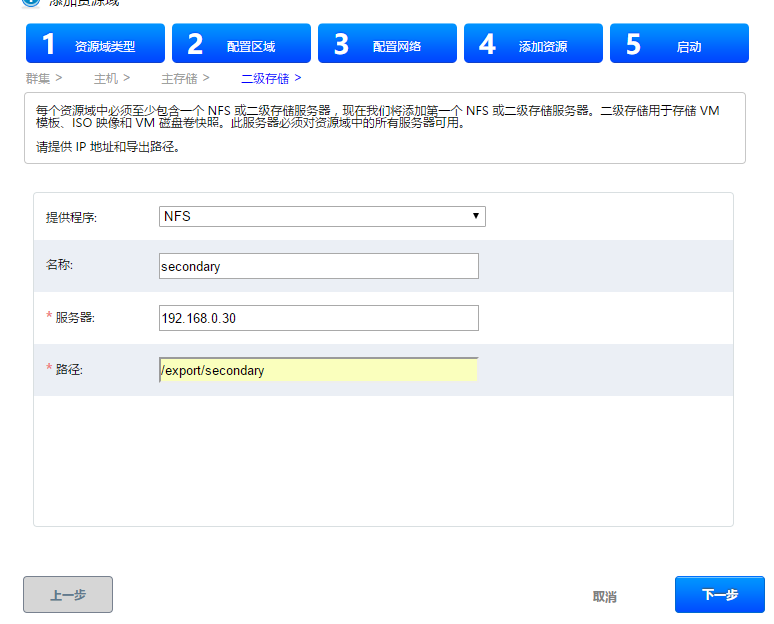The width and height of the screenshot is (774, 624).
Task: Click the required 路径 field label
Action: tap(68, 370)
